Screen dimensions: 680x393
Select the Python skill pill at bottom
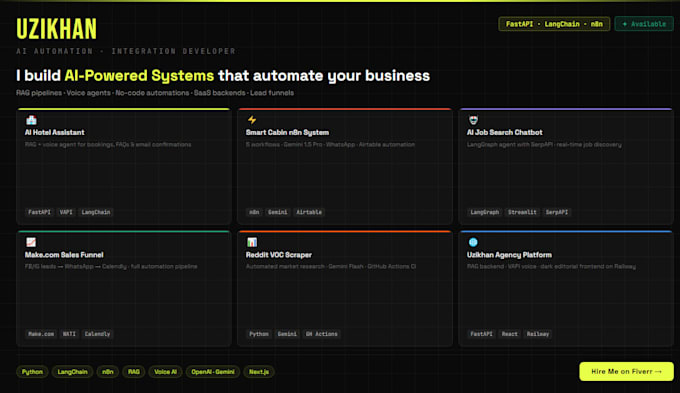[32, 372]
